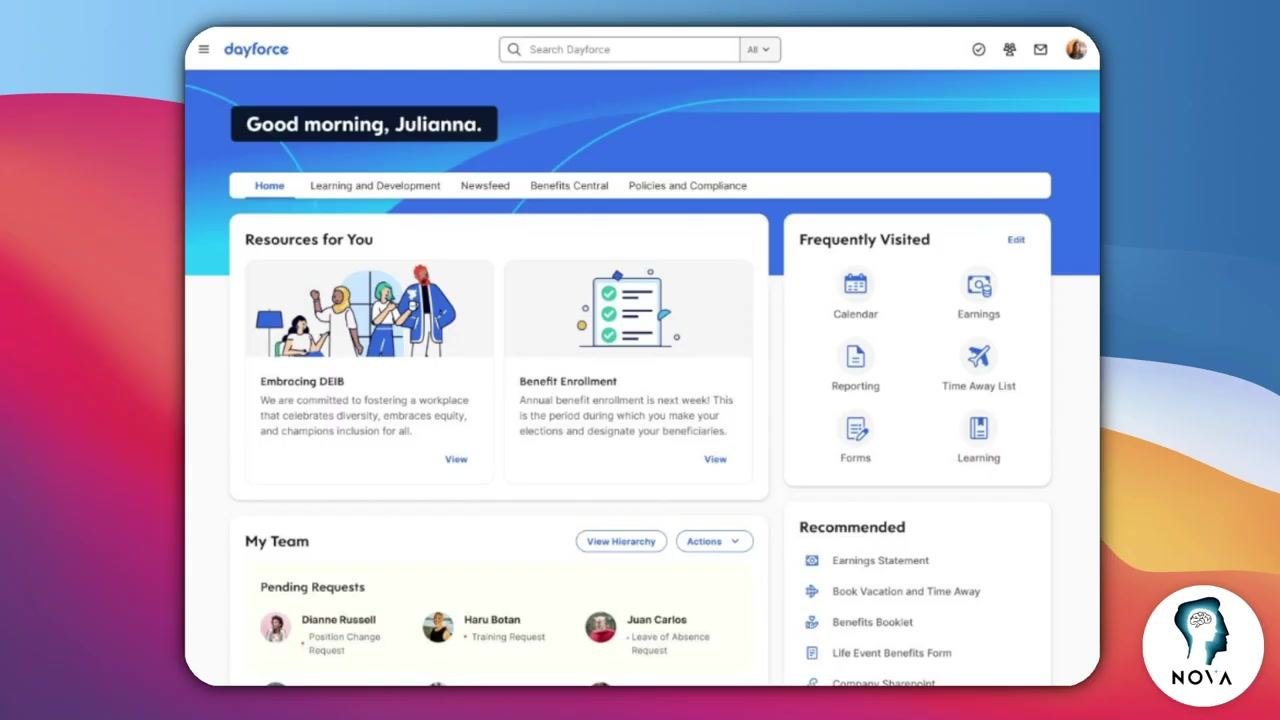Open the tasks checkmark icon in header
This screenshot has width=1280, height=720.
coord(979,49)
